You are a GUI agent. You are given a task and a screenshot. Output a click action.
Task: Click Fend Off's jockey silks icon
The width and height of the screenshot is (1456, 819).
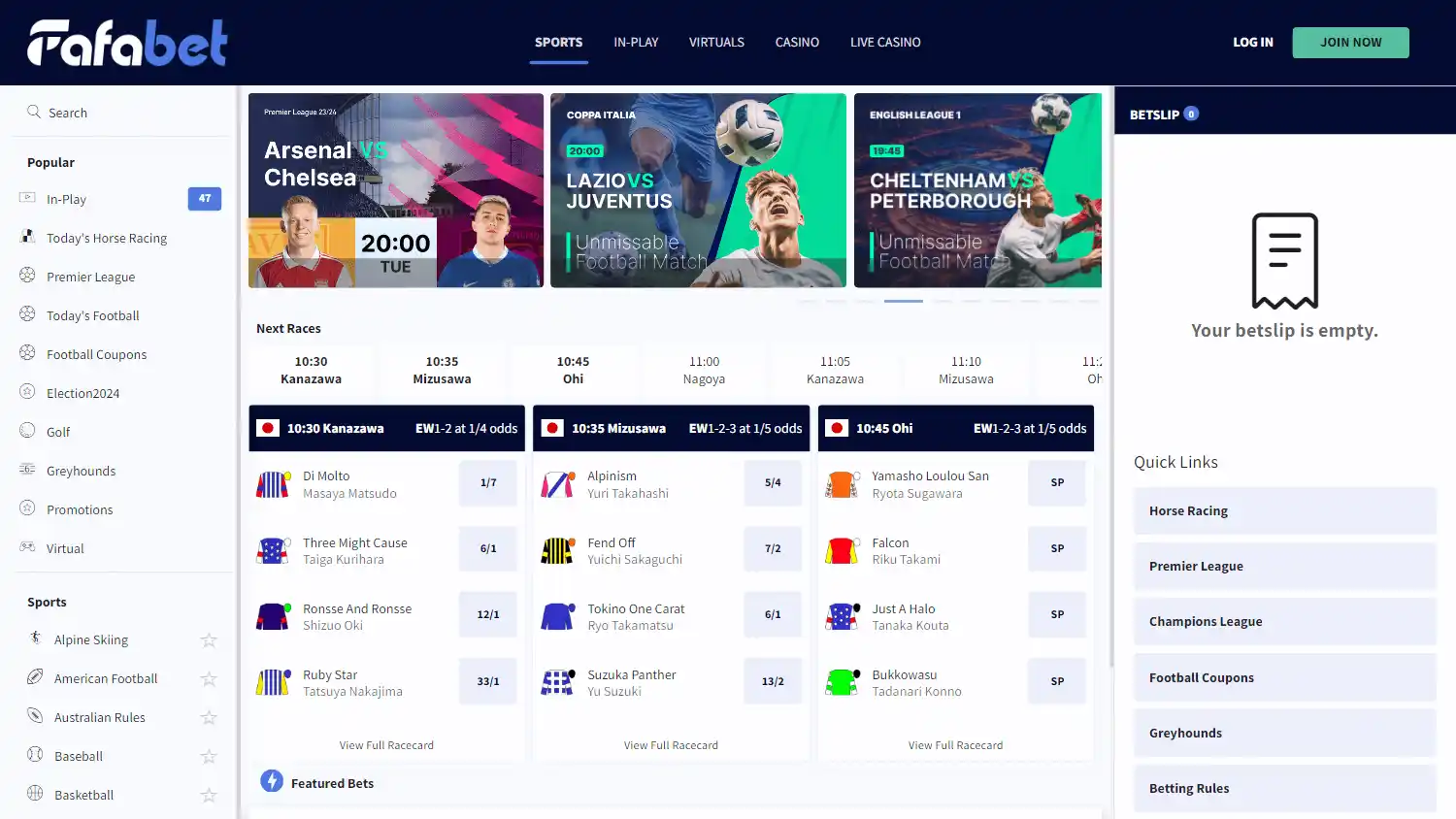tap(558, 550)
